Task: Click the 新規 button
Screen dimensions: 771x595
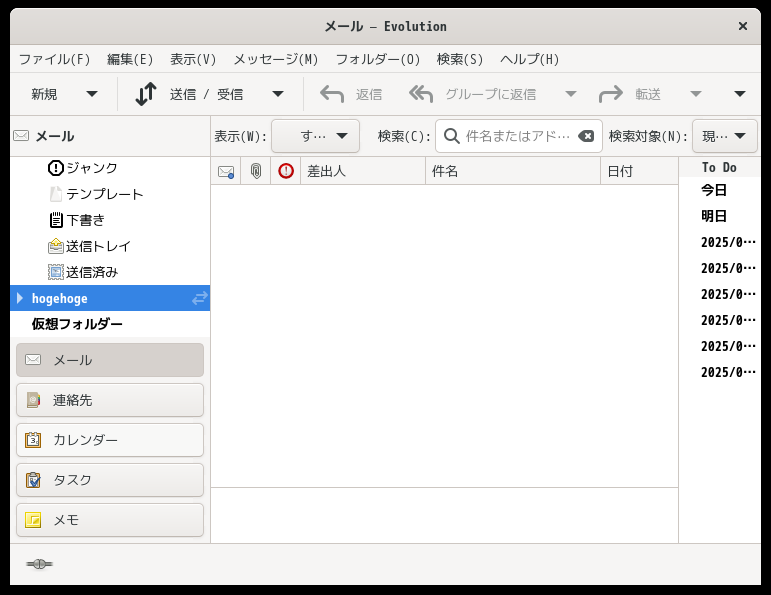Action: pos(44,94)
